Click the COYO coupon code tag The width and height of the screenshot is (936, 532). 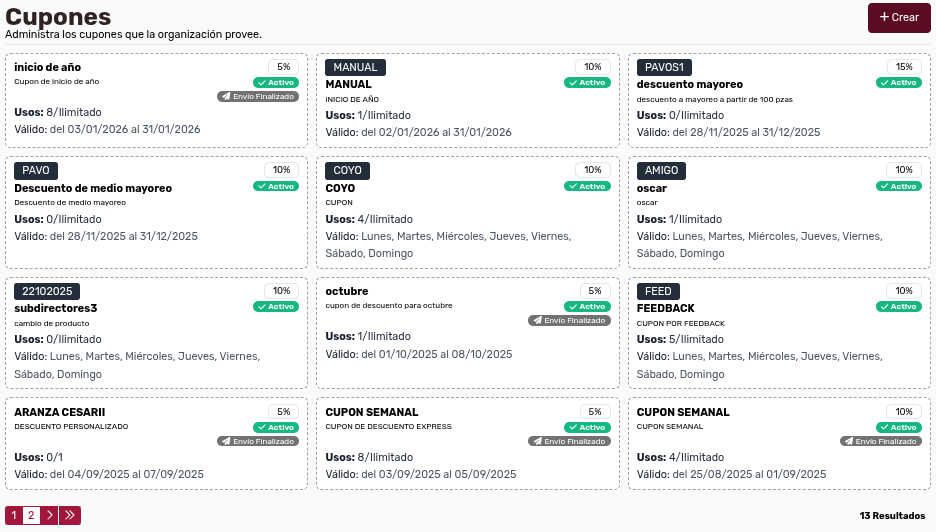coord(347,171)
